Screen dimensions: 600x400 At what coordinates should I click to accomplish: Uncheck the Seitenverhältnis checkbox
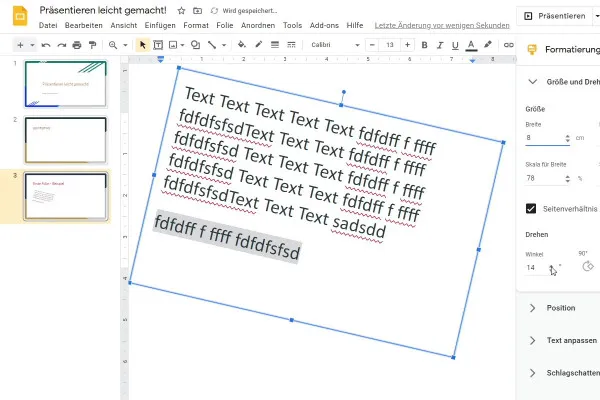tap(531, 209)
